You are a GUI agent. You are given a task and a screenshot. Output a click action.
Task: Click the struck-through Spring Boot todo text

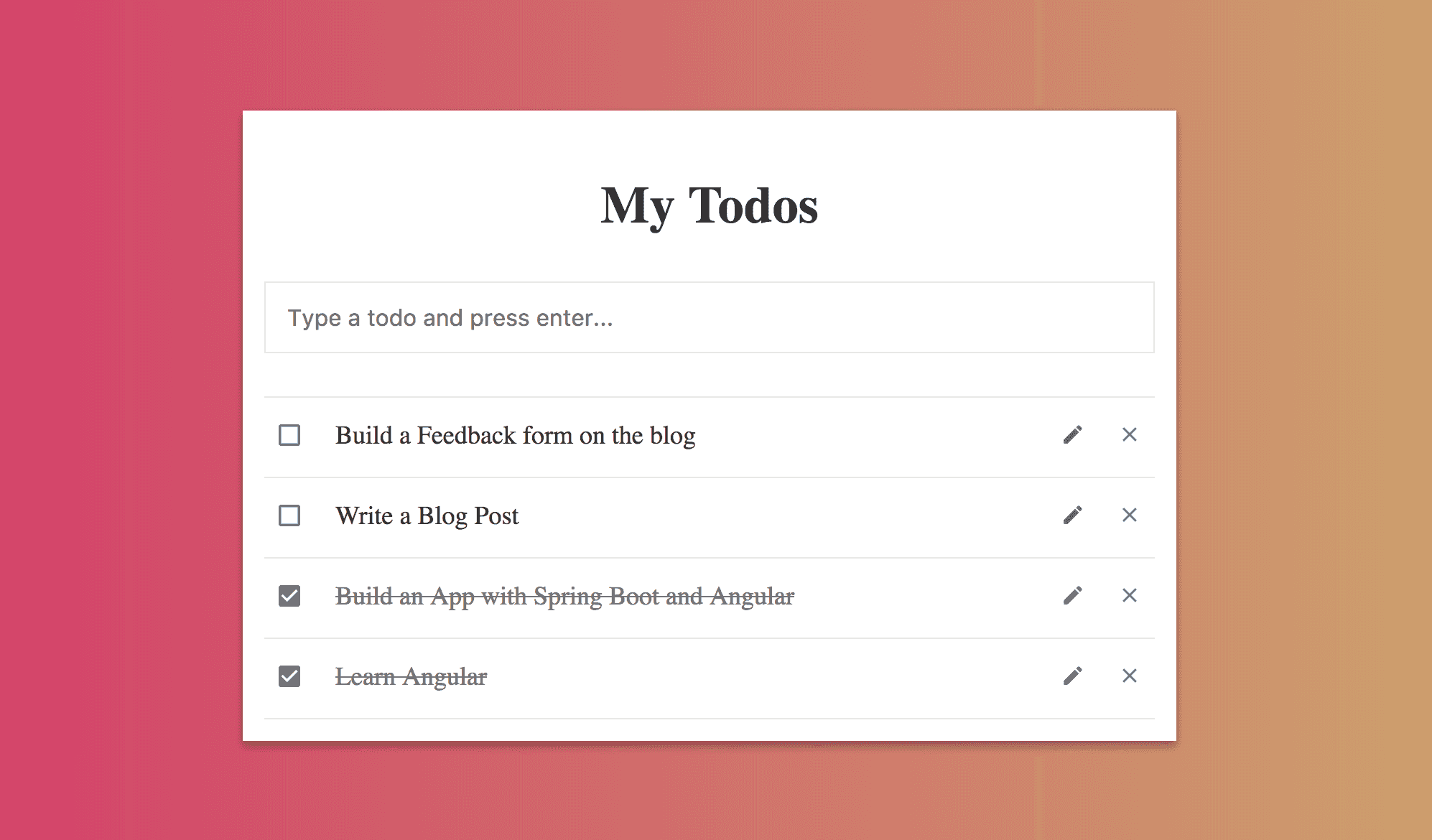coord(564,597)
